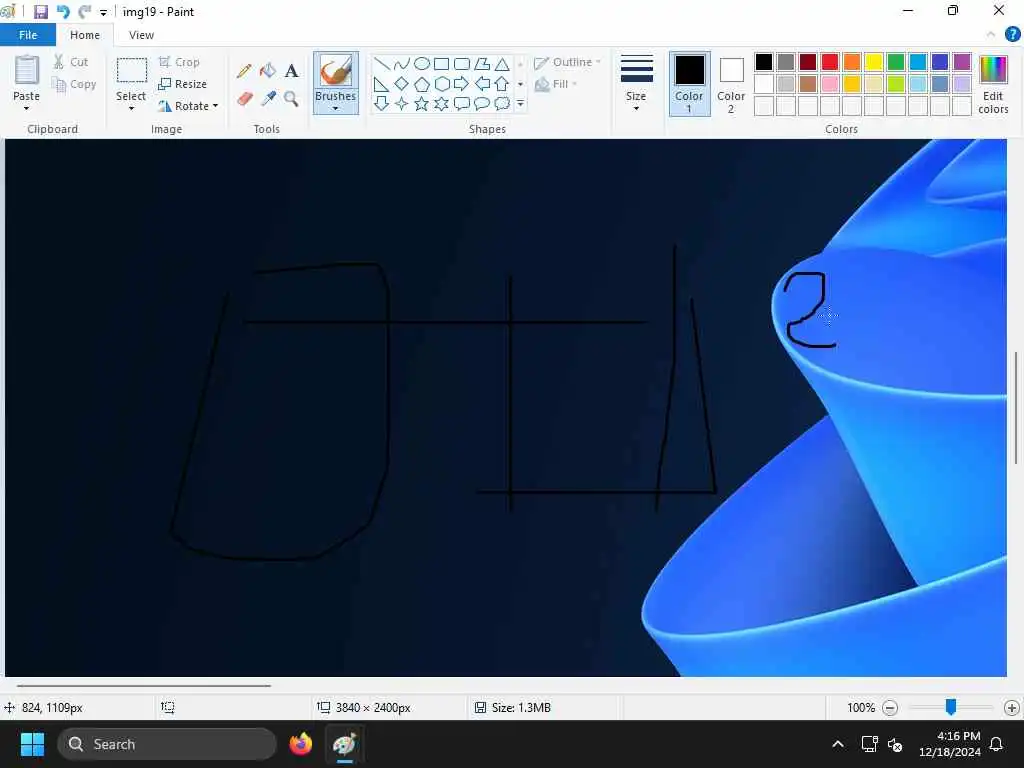Open the notifications bell icon
The width and height of the screenshot is (1024, 768).
(996, 744)
